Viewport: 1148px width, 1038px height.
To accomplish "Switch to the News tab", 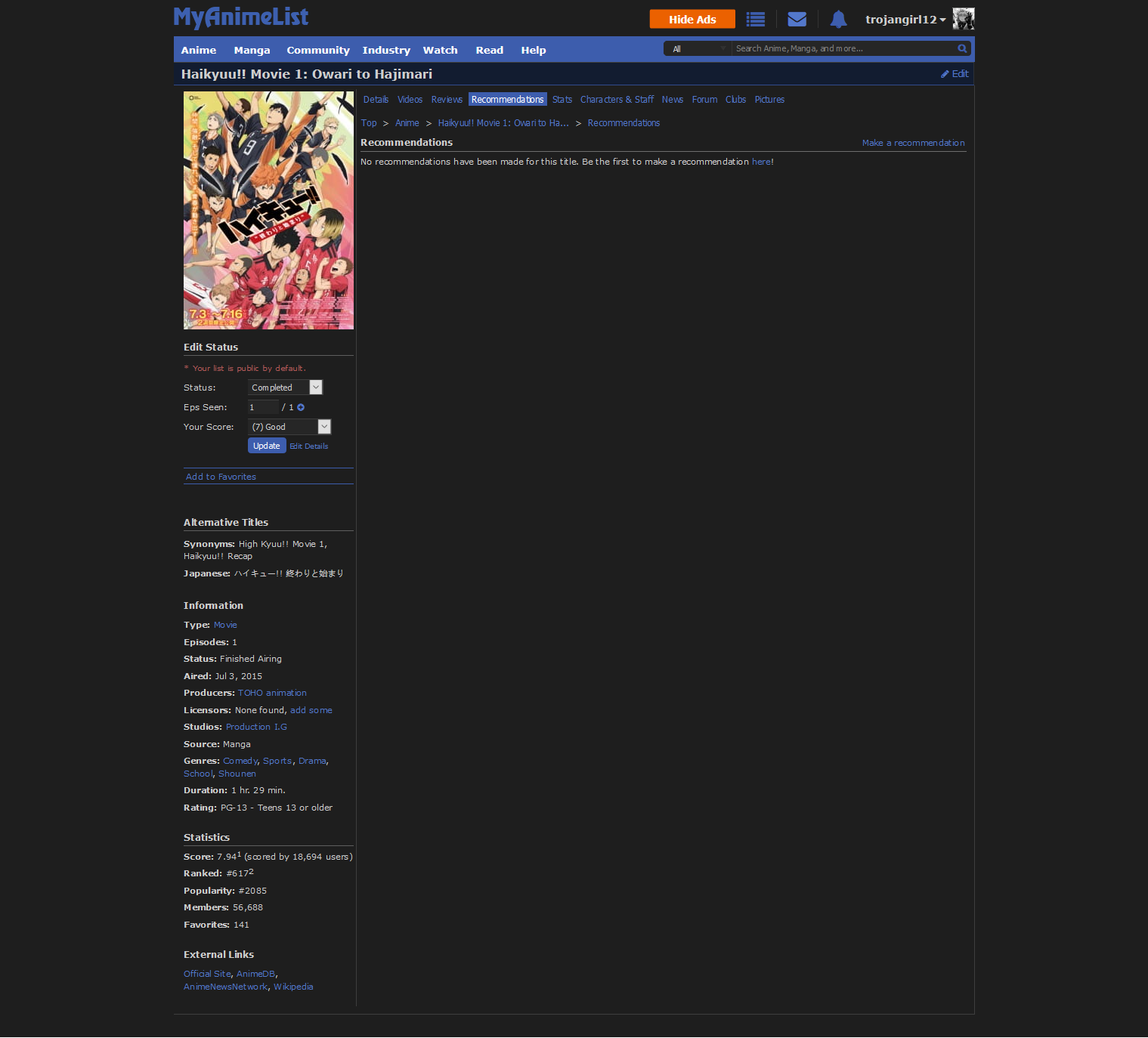I will (672, 100).
